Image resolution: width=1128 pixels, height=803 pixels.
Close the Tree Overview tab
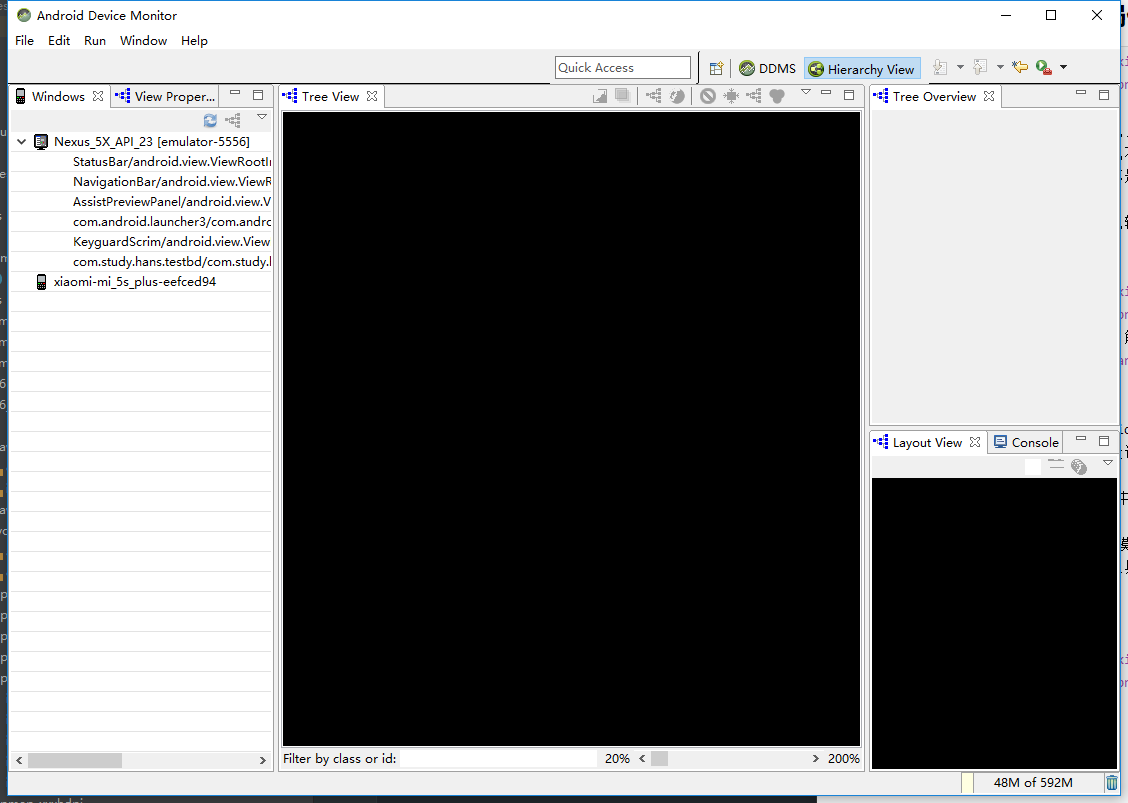coord(989,96)
